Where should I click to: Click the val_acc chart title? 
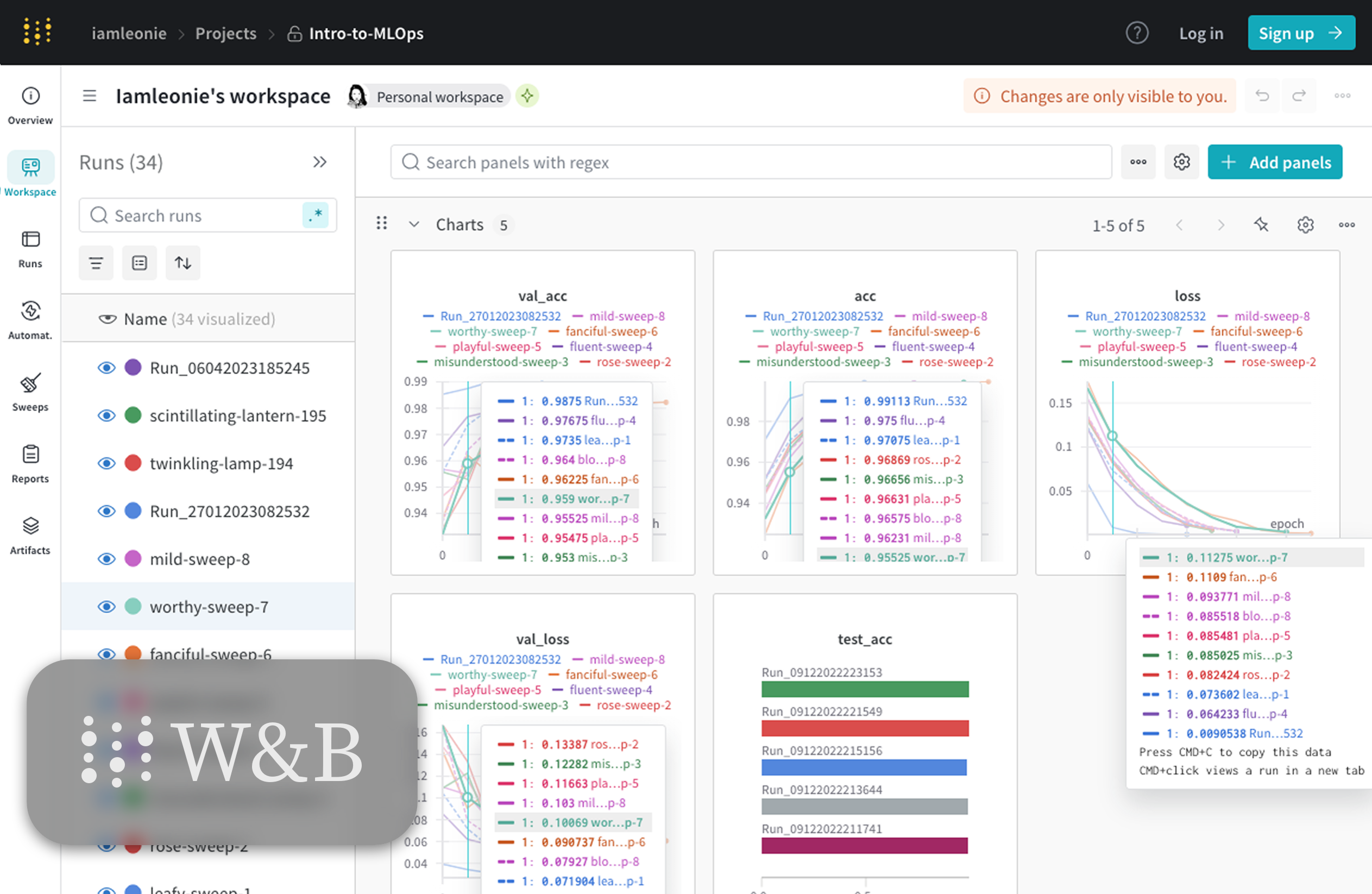(543, 295)
